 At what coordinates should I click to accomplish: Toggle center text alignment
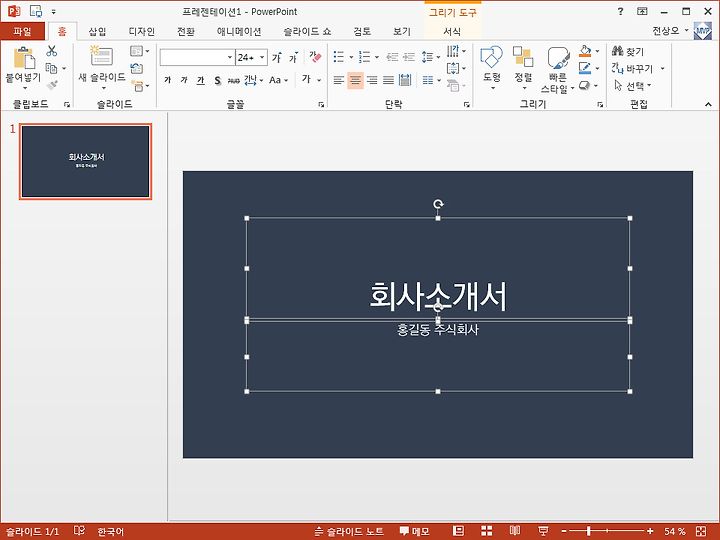pos(355,80)
